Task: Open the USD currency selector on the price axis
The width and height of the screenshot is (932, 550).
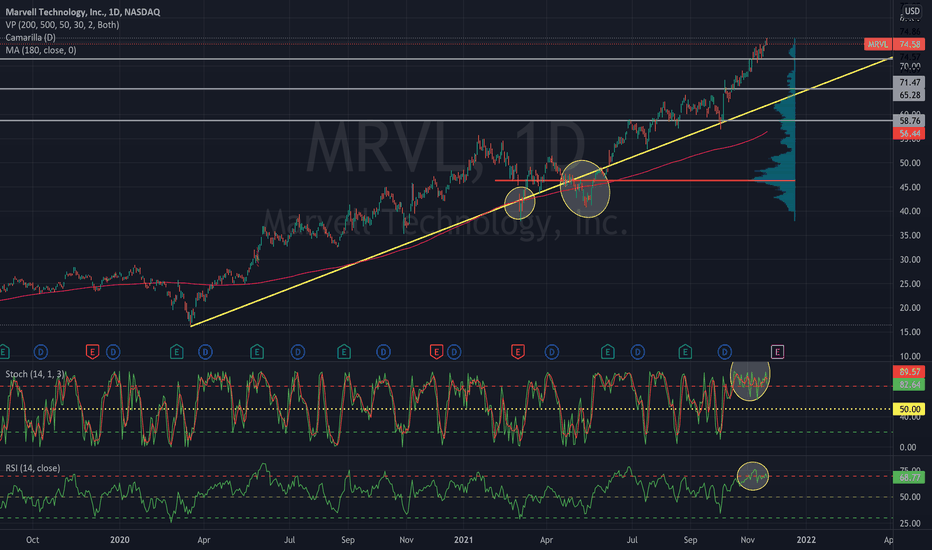Action: click(x=912, y=11)
